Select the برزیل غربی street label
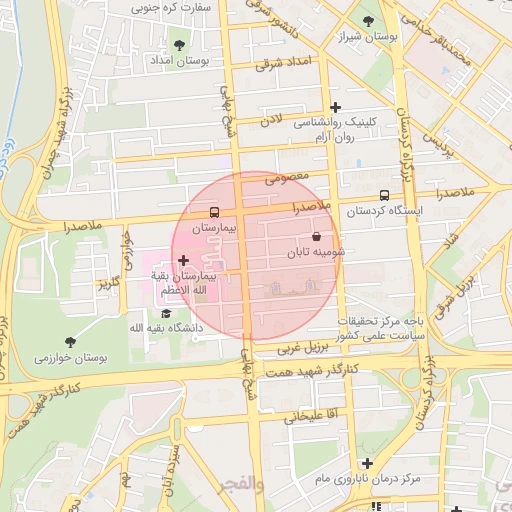The height and width of the screenshot is (512, 512). click(x=303, y=348)
